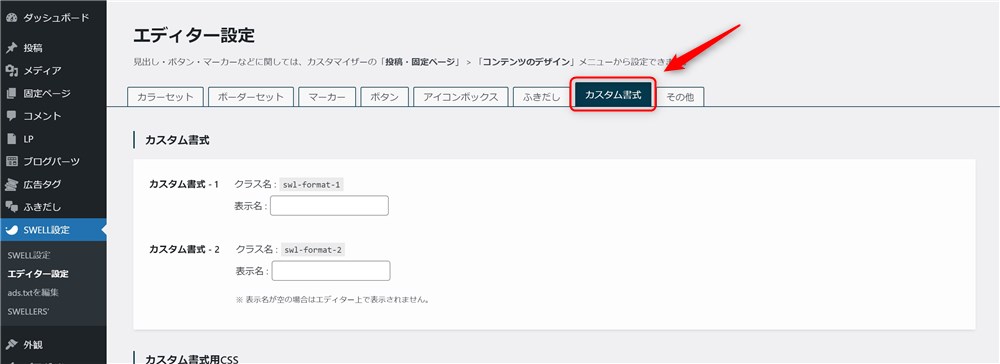This screenshot has height=364, width=1000.
Task: Switch to the カラーセット tab
Action: (x=165, y=97)
